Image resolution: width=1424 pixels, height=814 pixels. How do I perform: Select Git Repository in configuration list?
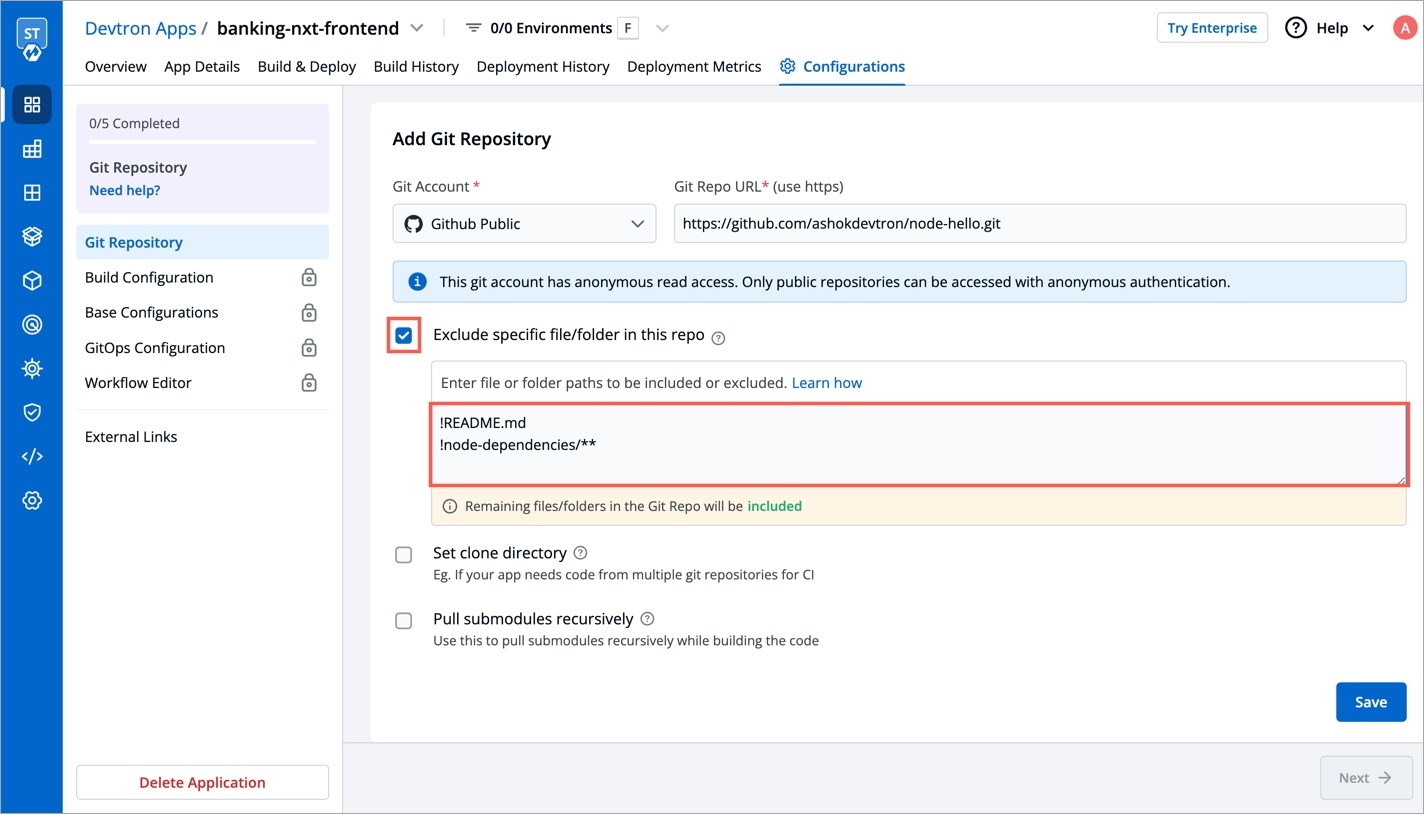202,242
